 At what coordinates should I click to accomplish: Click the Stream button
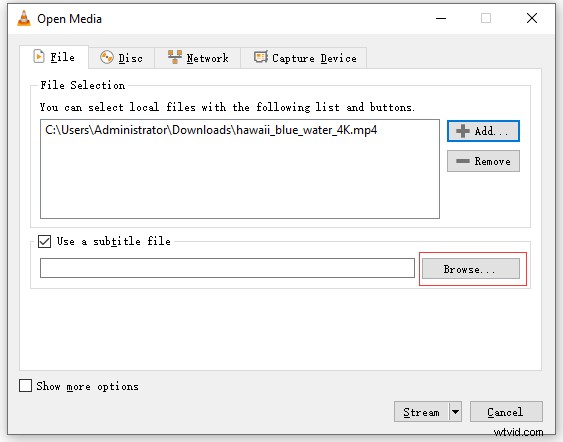[422, 412]
